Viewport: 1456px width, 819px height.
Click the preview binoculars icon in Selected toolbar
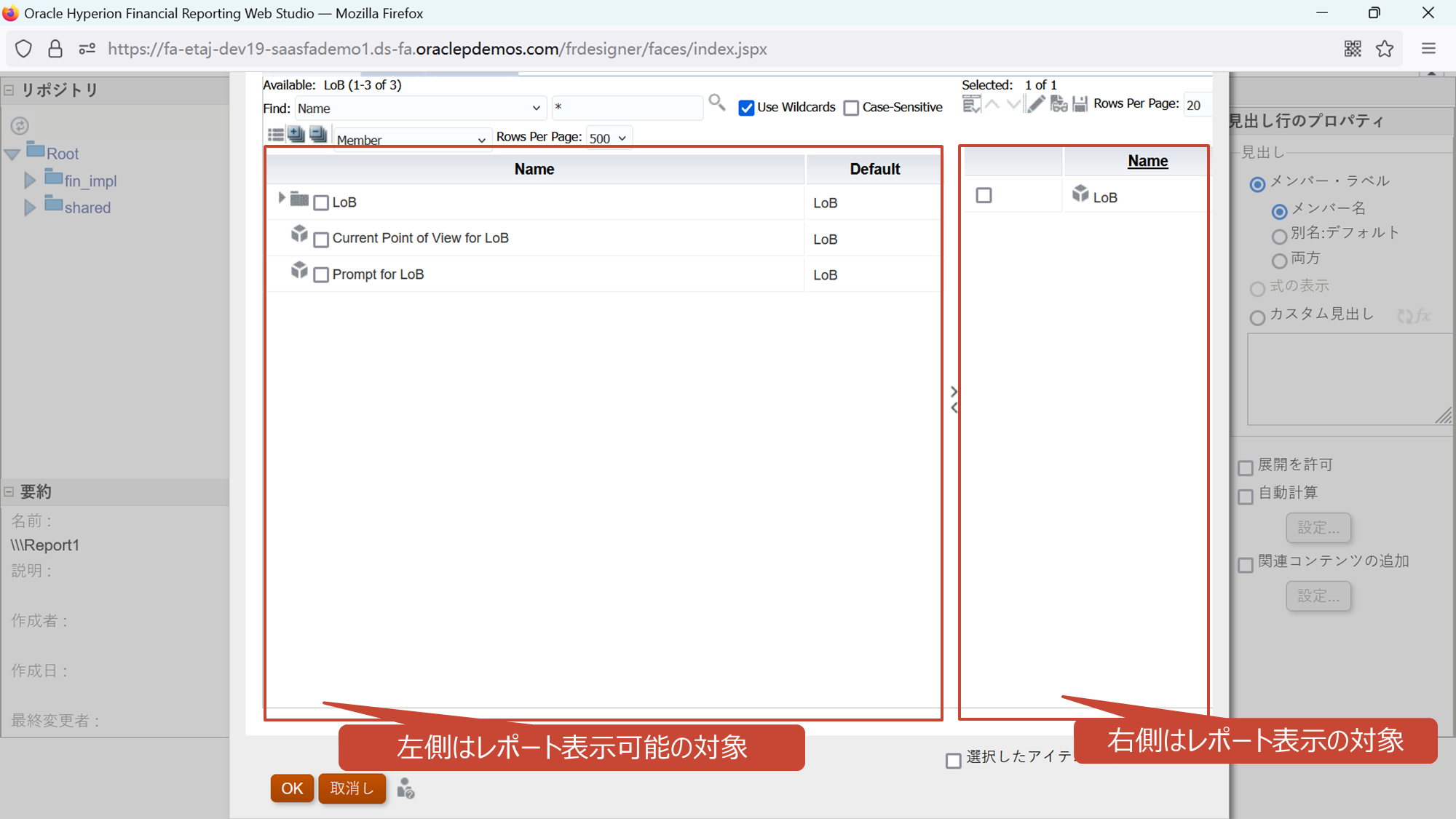[x=1059, y=104]
